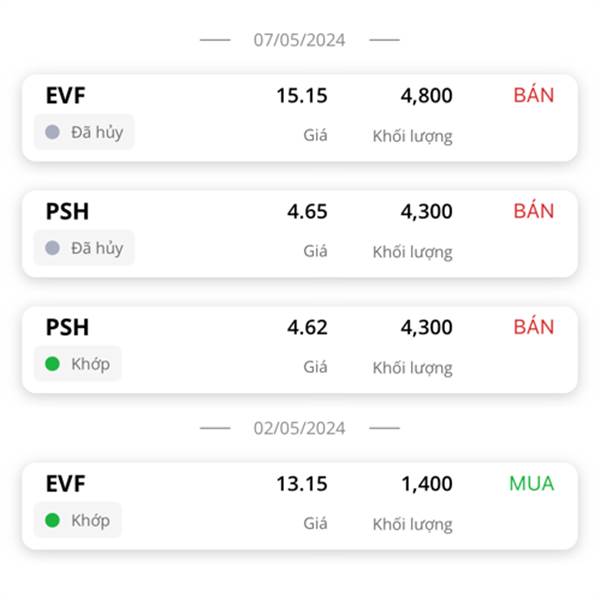Viewport: 600px width, 600px height.
Task: Tap the 'Khớp' badge on EVF 13.15 order
Action: click(78, 520)
